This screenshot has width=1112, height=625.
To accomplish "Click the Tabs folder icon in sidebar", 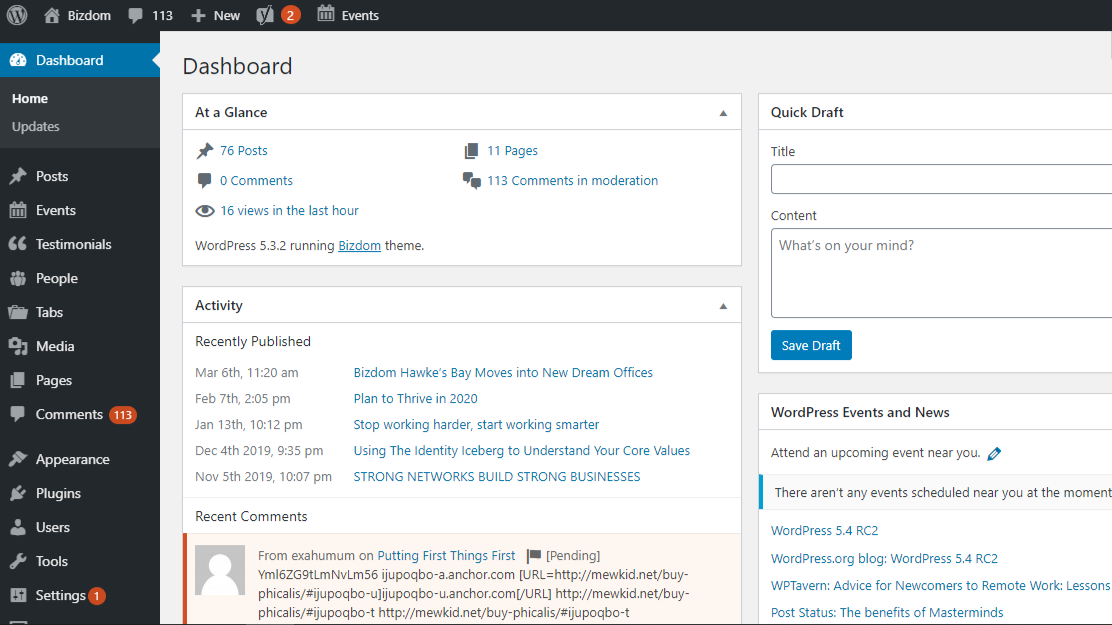I will click(x=18, y=312).
